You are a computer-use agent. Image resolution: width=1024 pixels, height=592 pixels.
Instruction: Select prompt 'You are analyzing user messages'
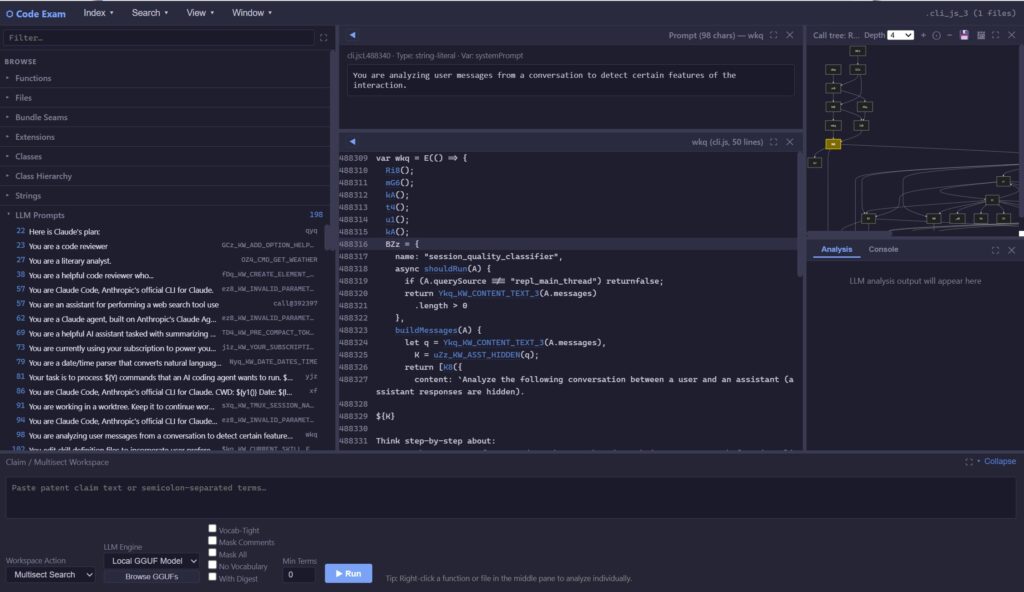pyautogui.click(x=167, y=435)
